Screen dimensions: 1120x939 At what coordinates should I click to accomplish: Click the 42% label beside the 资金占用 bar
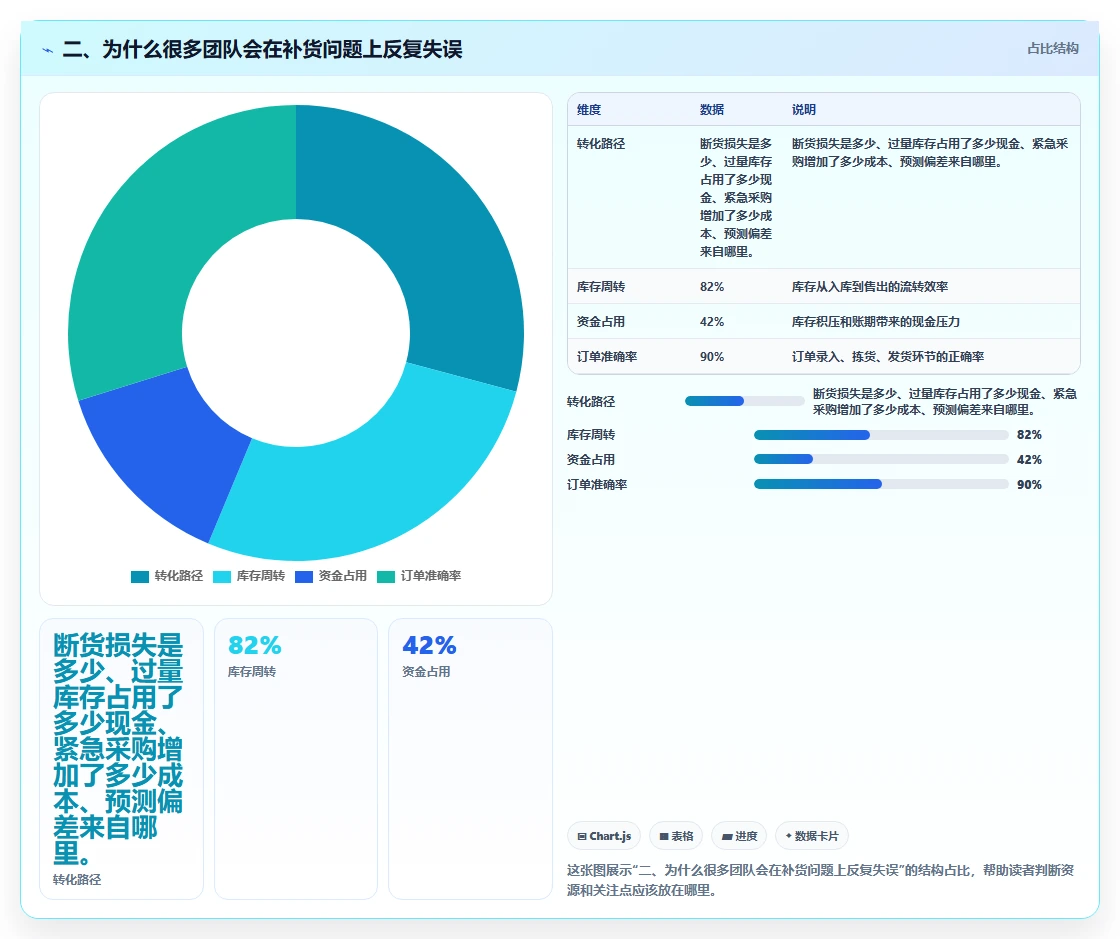pos(1029,459)
